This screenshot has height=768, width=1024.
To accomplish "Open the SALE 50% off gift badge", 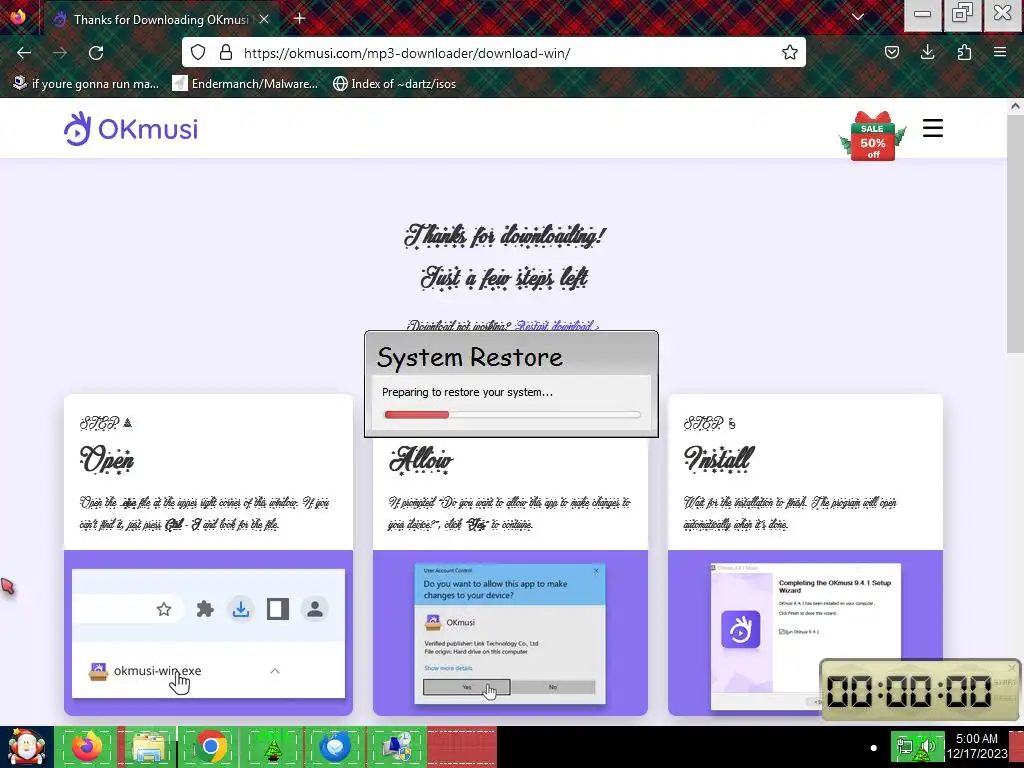I will click(x=872, y=136).
